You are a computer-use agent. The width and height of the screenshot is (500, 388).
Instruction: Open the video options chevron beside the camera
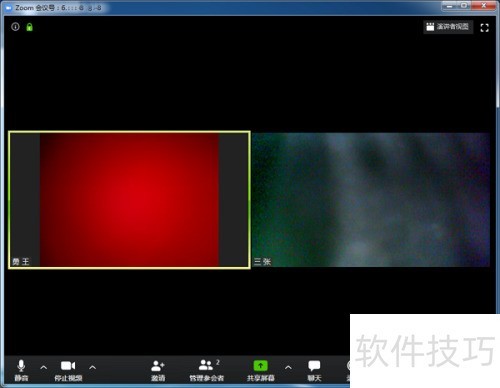pos(93,367)
